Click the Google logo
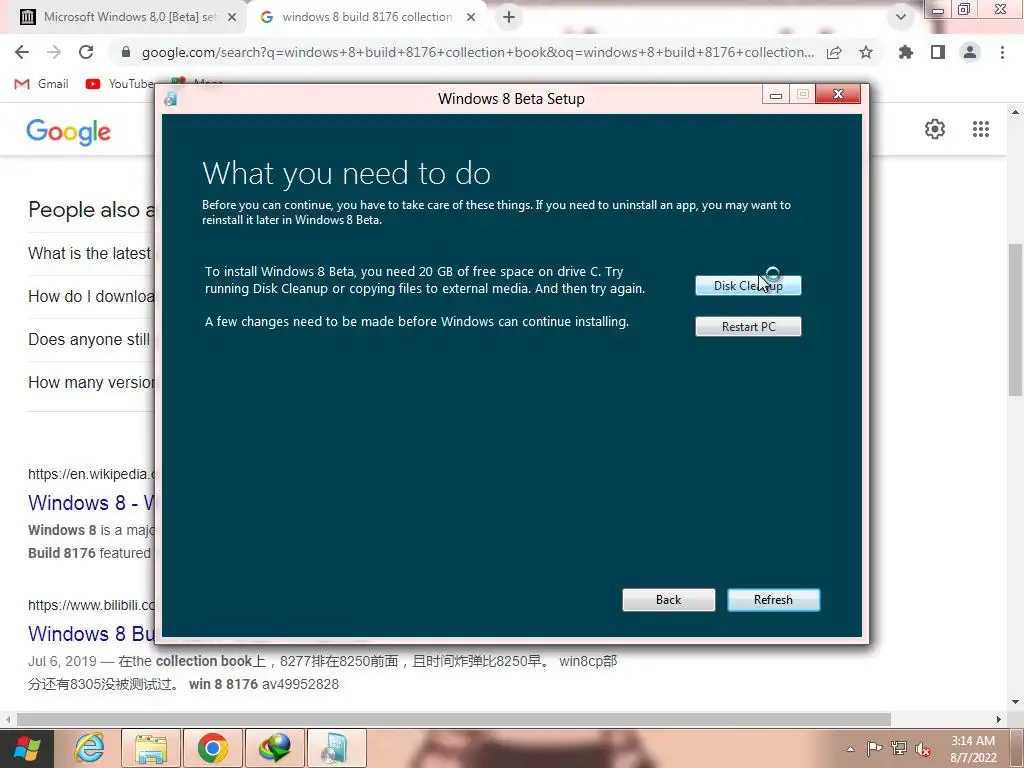 [69, 131]
